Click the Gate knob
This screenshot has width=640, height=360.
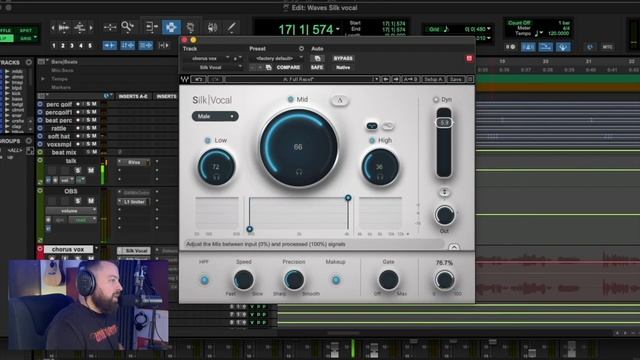[x=388, y=280]
